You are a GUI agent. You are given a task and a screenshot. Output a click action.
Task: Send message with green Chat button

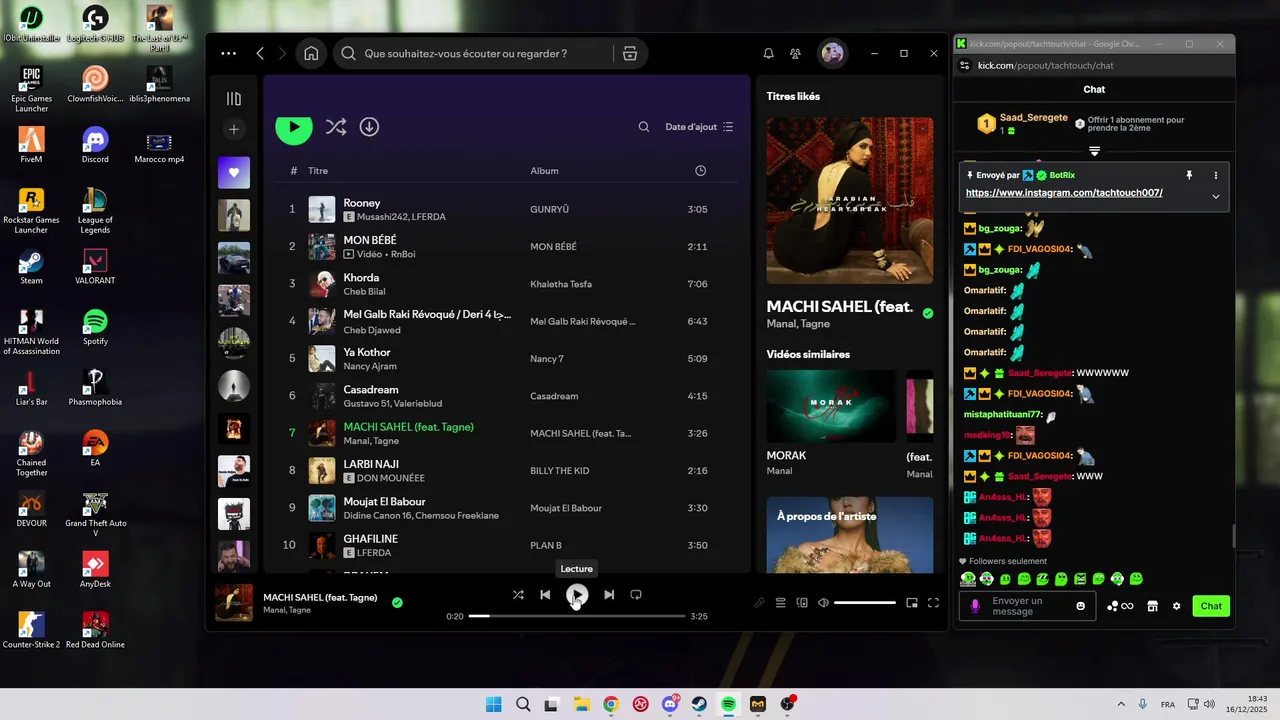coord(1211,606)
